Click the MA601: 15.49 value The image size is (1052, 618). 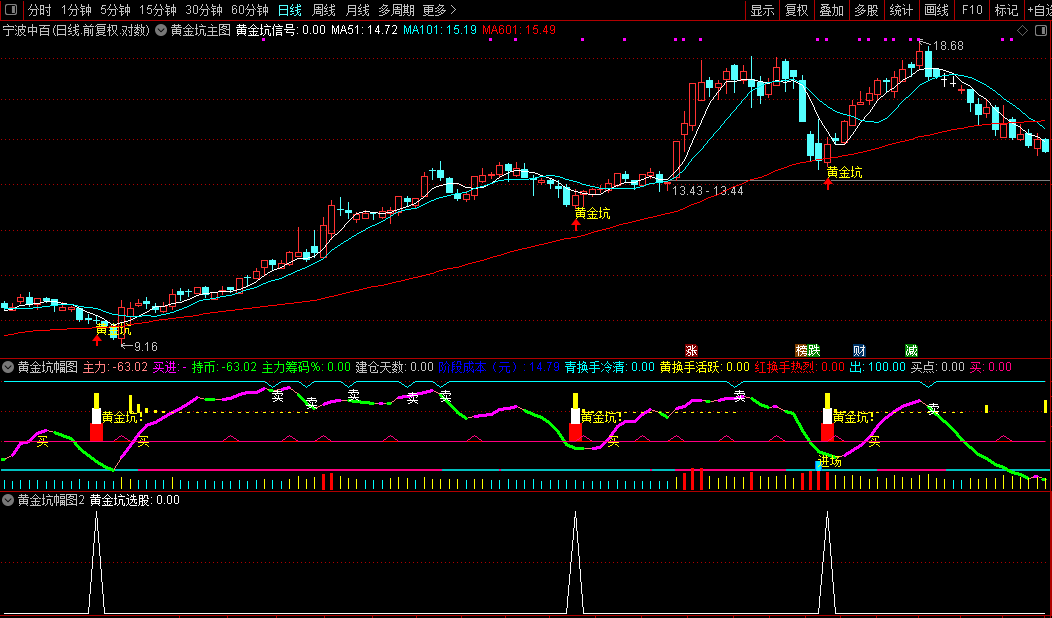(x=519, y=30)
